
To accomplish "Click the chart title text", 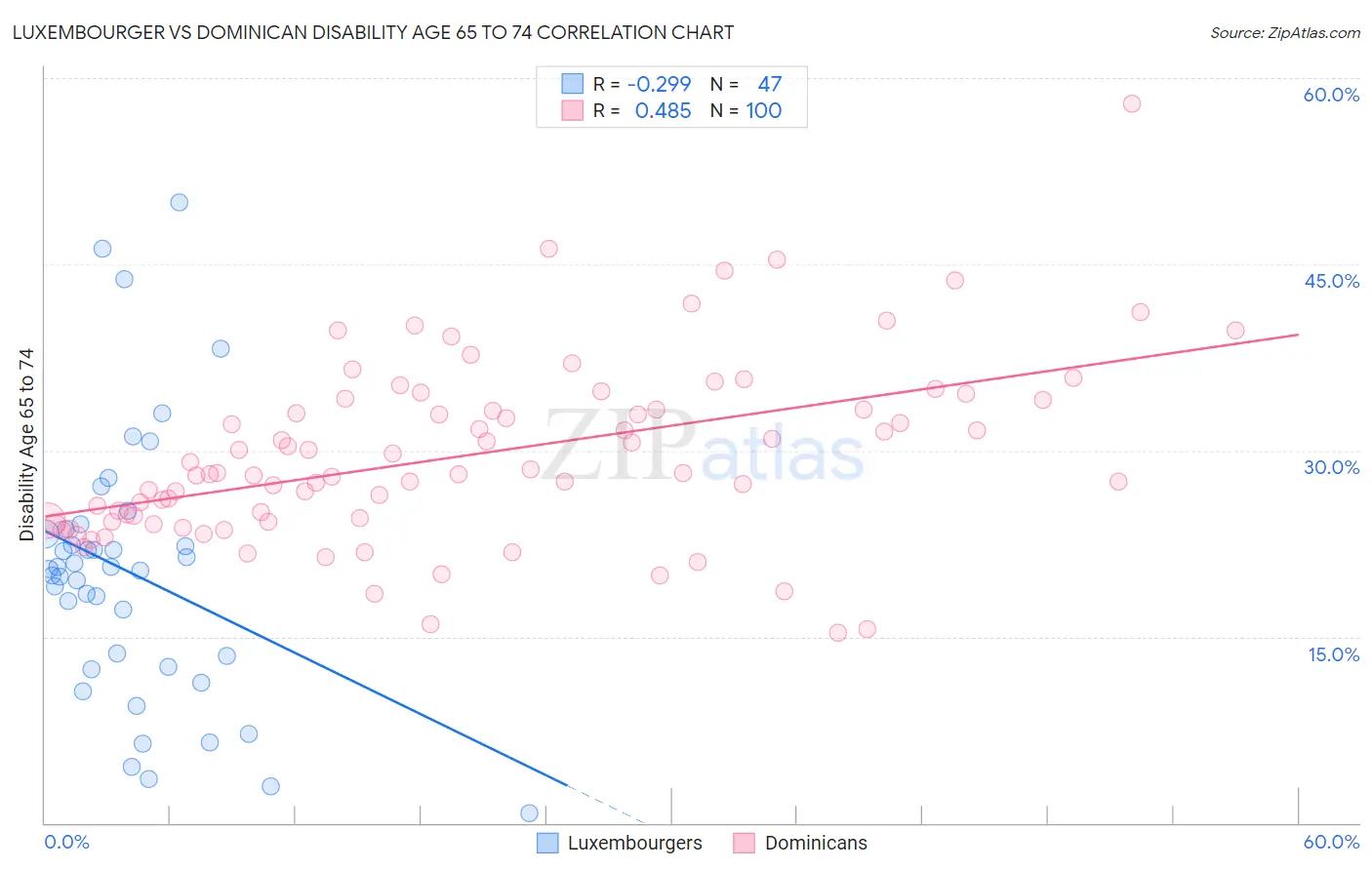I will click(x=373, y=32).
